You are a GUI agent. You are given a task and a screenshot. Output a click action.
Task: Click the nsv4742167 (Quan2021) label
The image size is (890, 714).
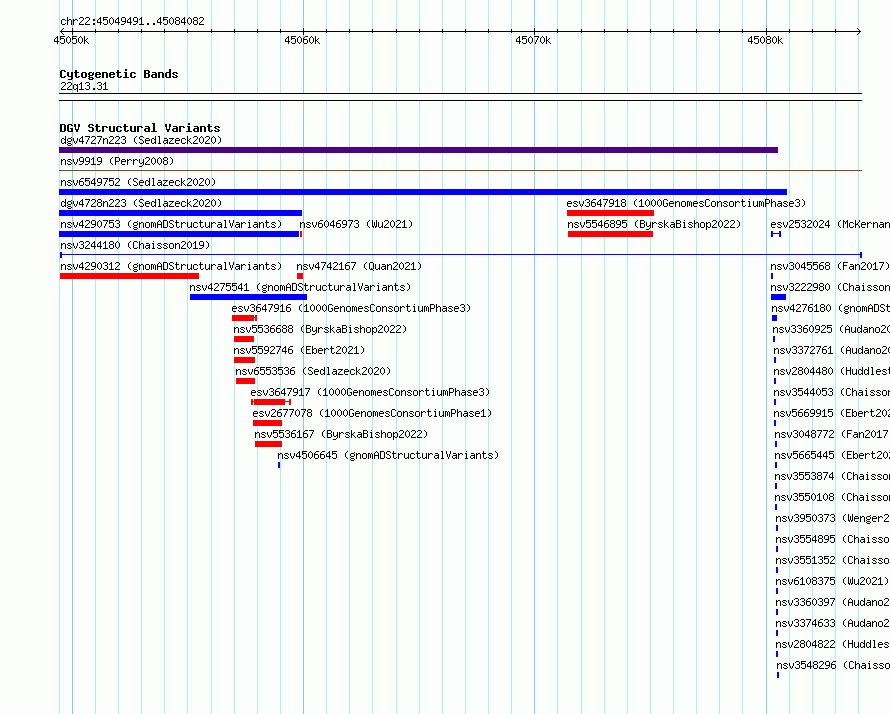pyautogui.click(x=359, y=266)
